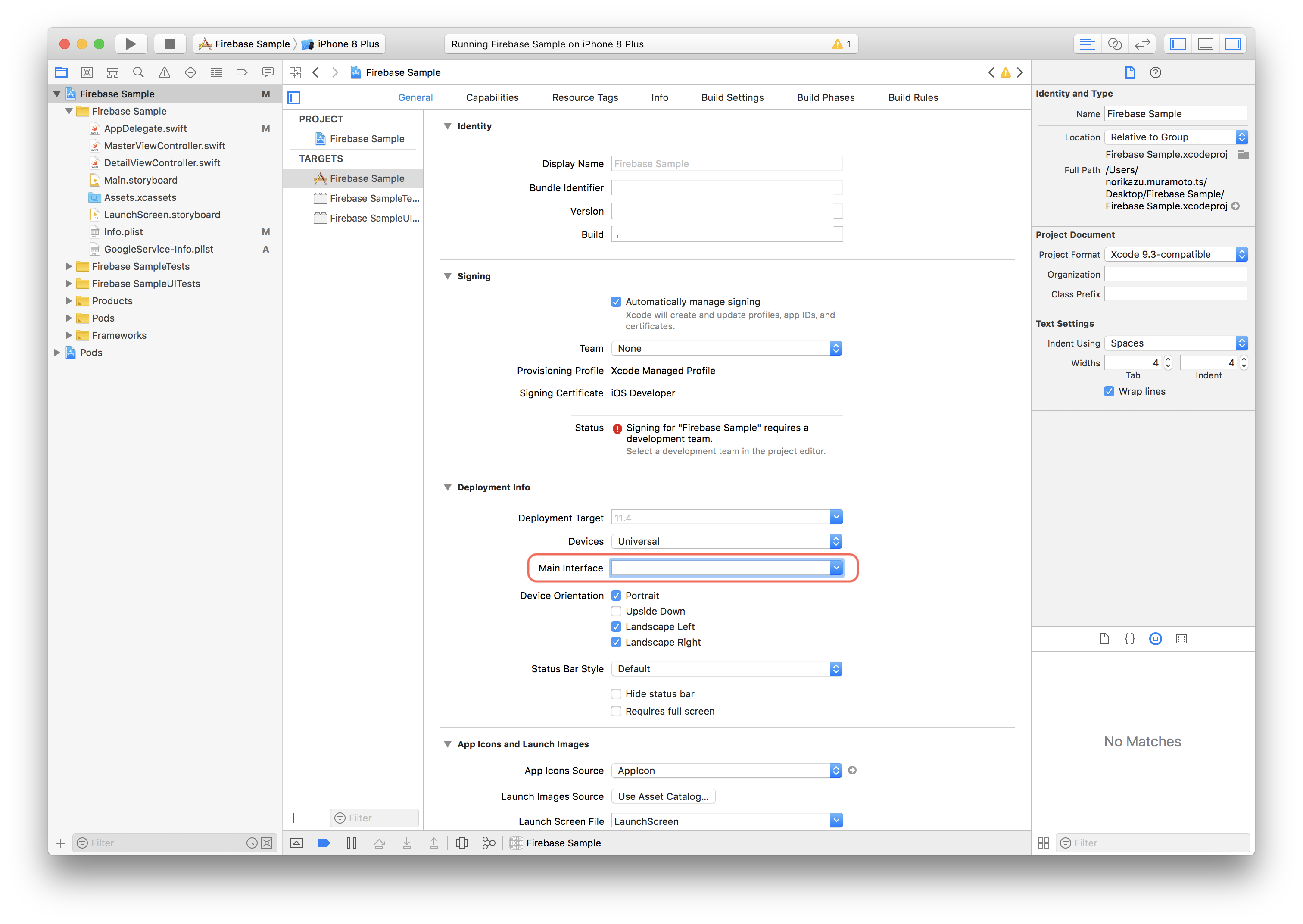Select AppDelegate.swift in navigator
The image size is (1303, 924).
click(x=145, y=128)
